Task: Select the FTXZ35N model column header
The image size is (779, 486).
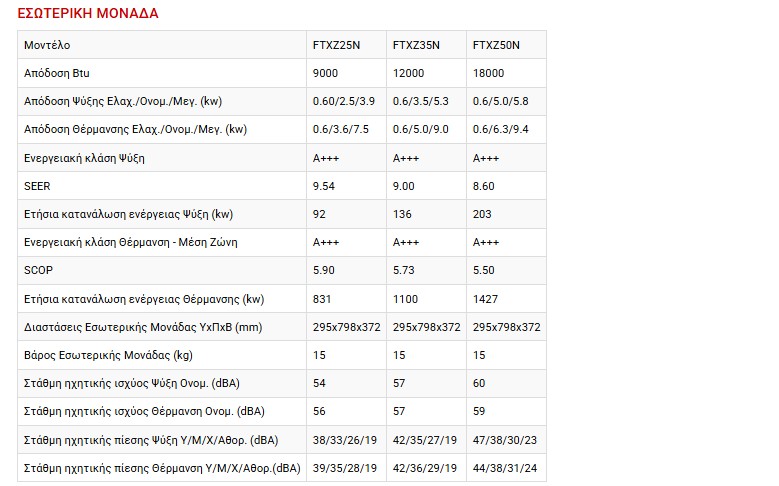Action: 416,45
